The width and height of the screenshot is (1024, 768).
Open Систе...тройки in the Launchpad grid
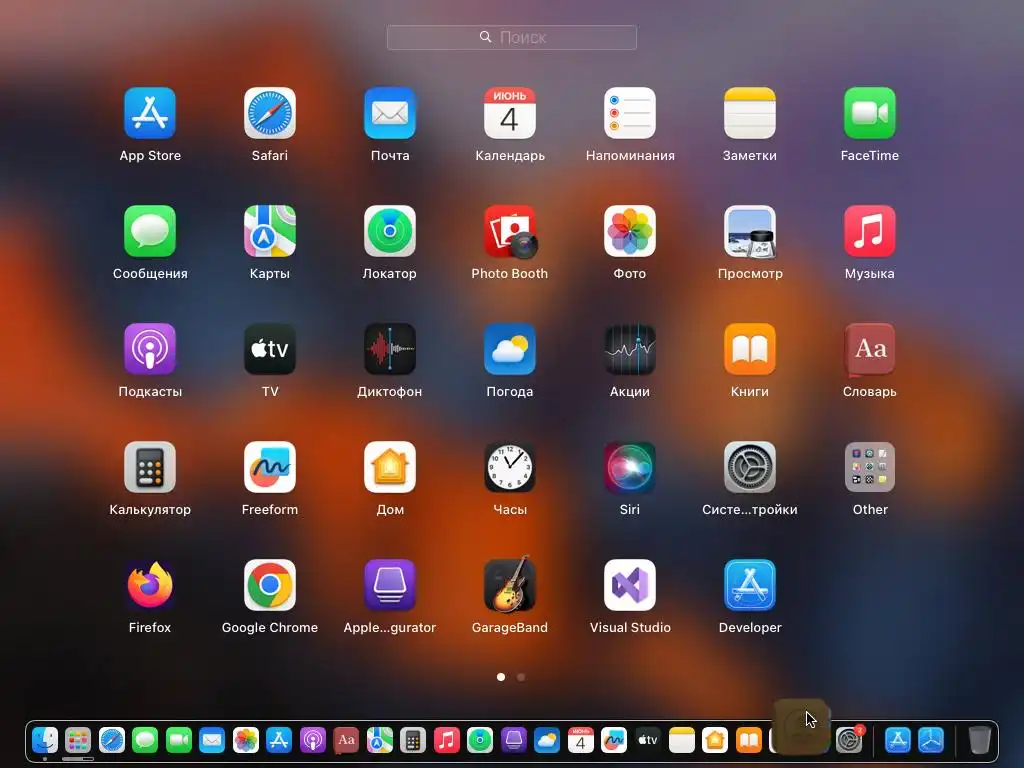point(750,467)
